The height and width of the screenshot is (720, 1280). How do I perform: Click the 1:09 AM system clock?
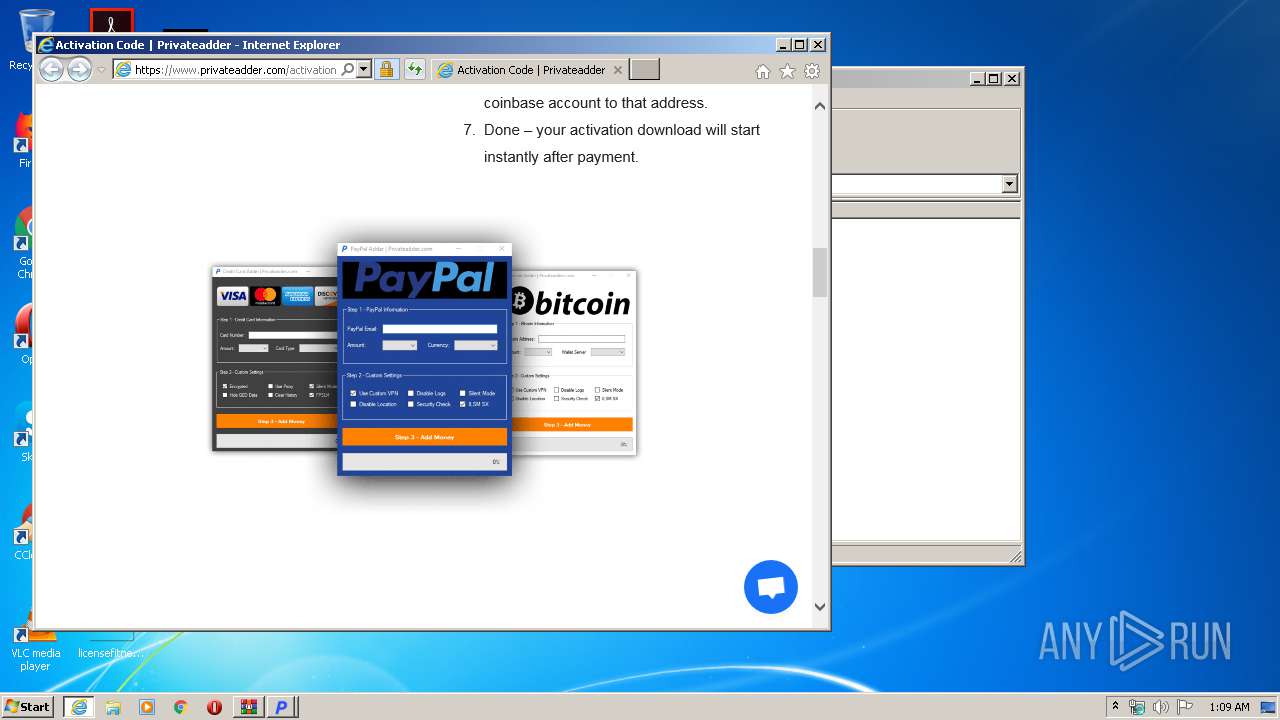point(1229,707)
